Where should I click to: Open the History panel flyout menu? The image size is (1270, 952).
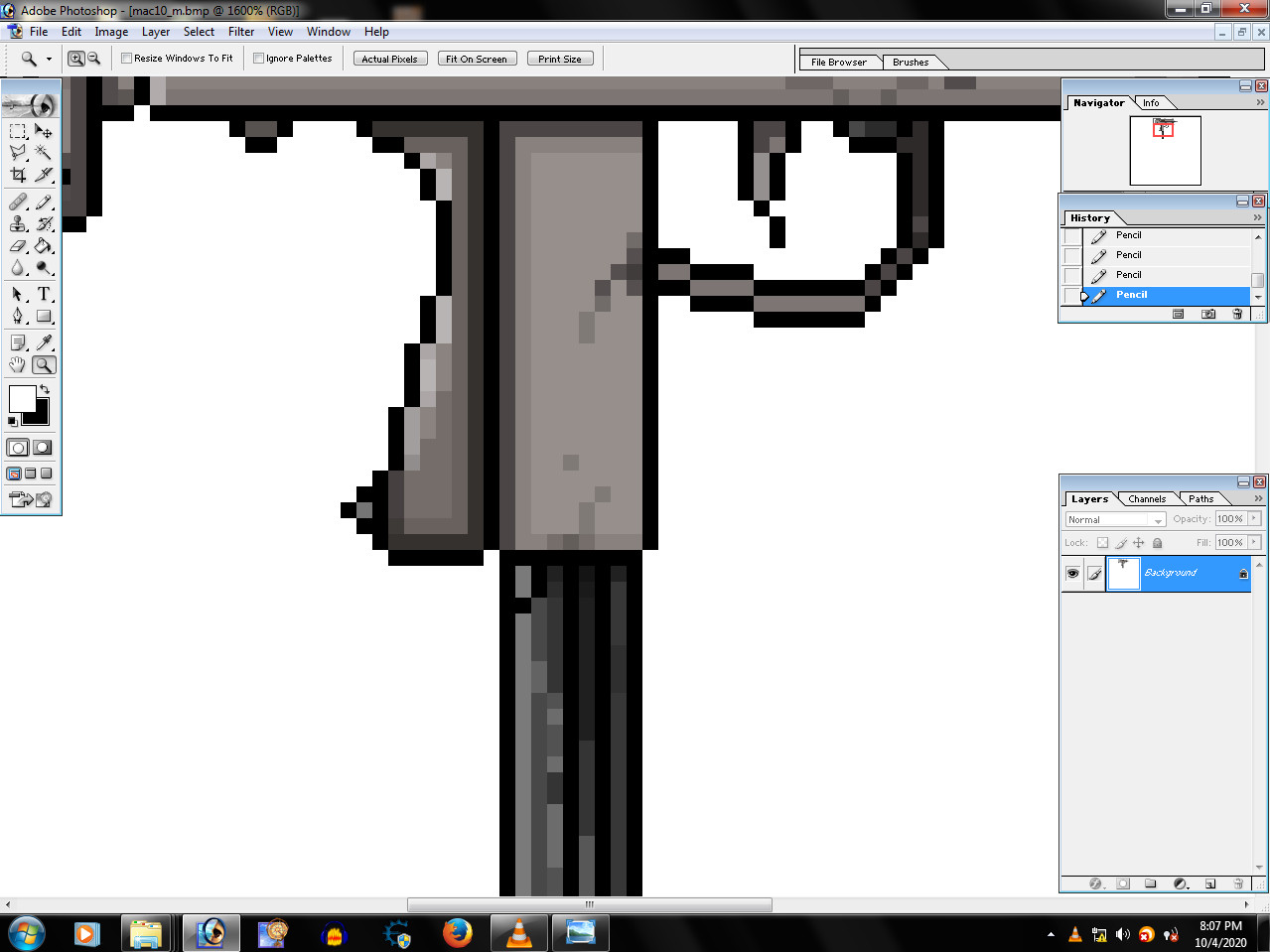pyautogui.click(x=1257, y=217)
